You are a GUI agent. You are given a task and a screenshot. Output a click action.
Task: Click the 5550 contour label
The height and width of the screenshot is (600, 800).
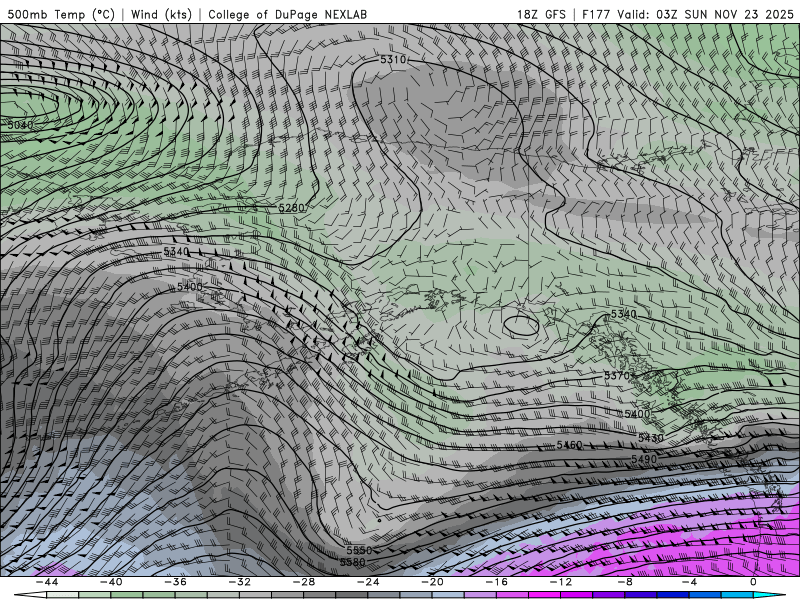click(x=359, y=551)
